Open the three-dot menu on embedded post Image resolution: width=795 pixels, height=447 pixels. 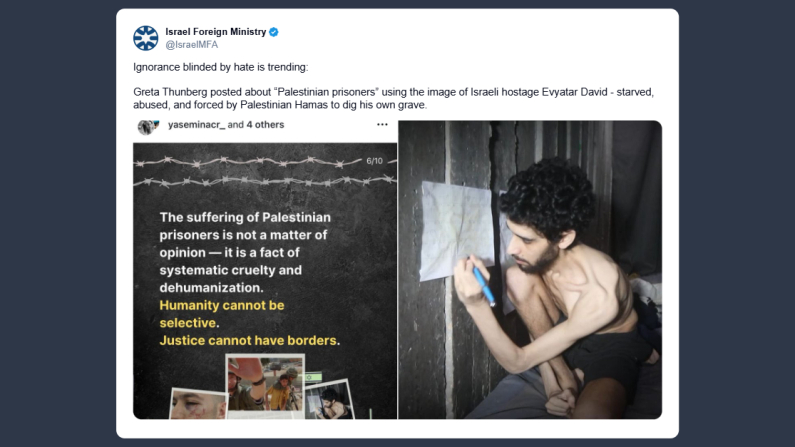pyautogui.click(x=382, y=125)
